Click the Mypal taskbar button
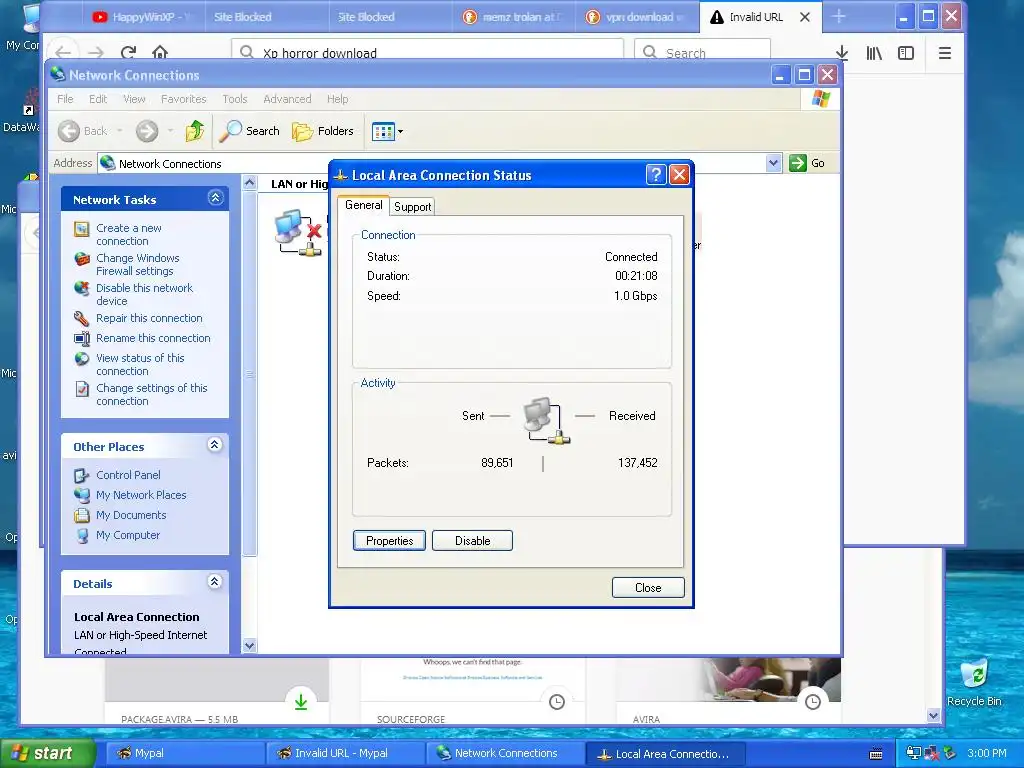1024x768 pixels. click(x=183, y=754)
